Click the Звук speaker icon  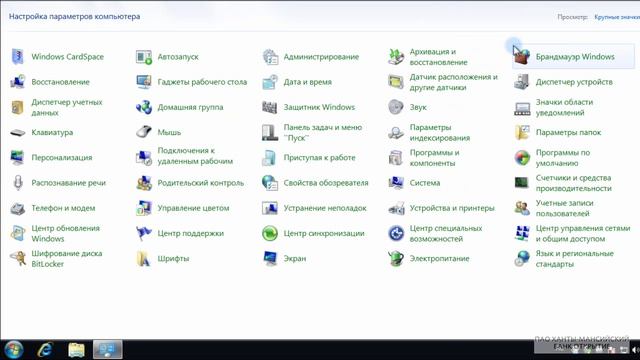pos(396,107)
